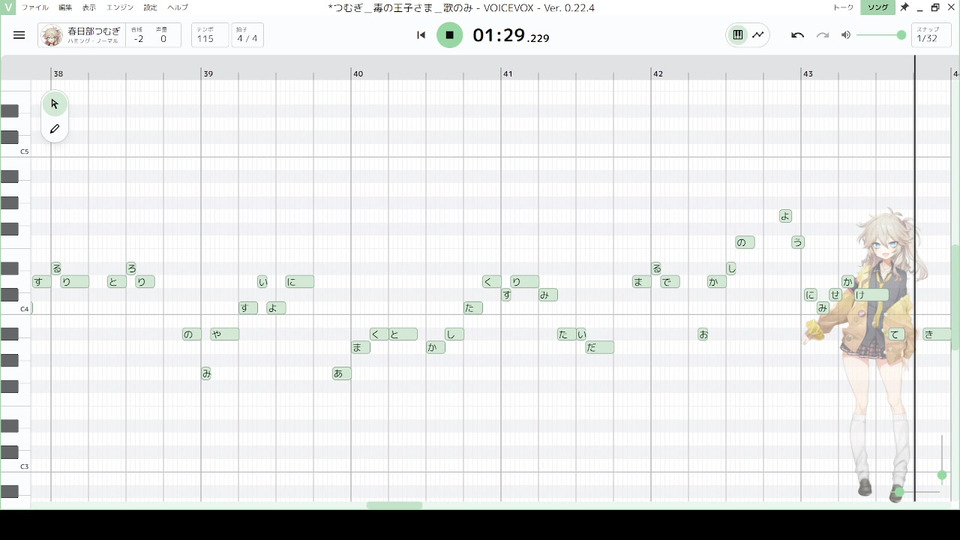
Task: Select the ま note at measure 40
Action: (361, 347)
